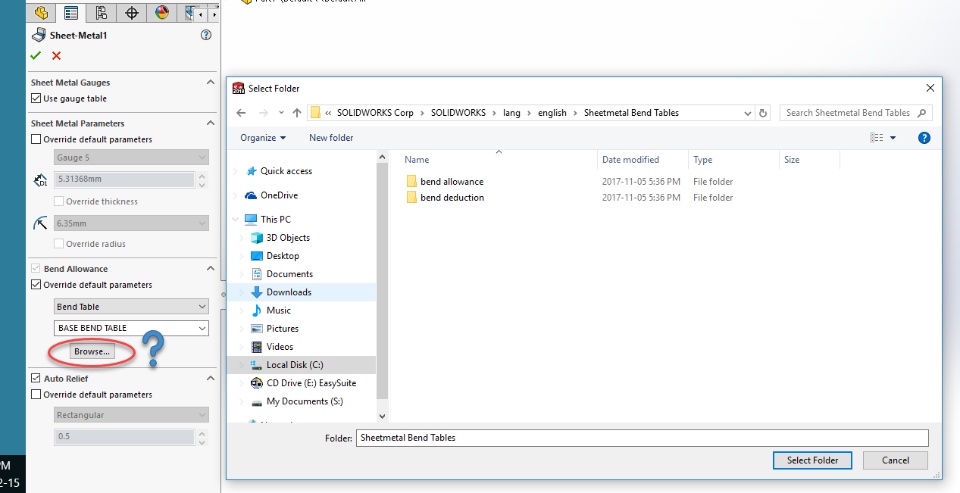Go back in Select Folder dialog
This screenshot has height=493, width=960.
tap(241, 113)
